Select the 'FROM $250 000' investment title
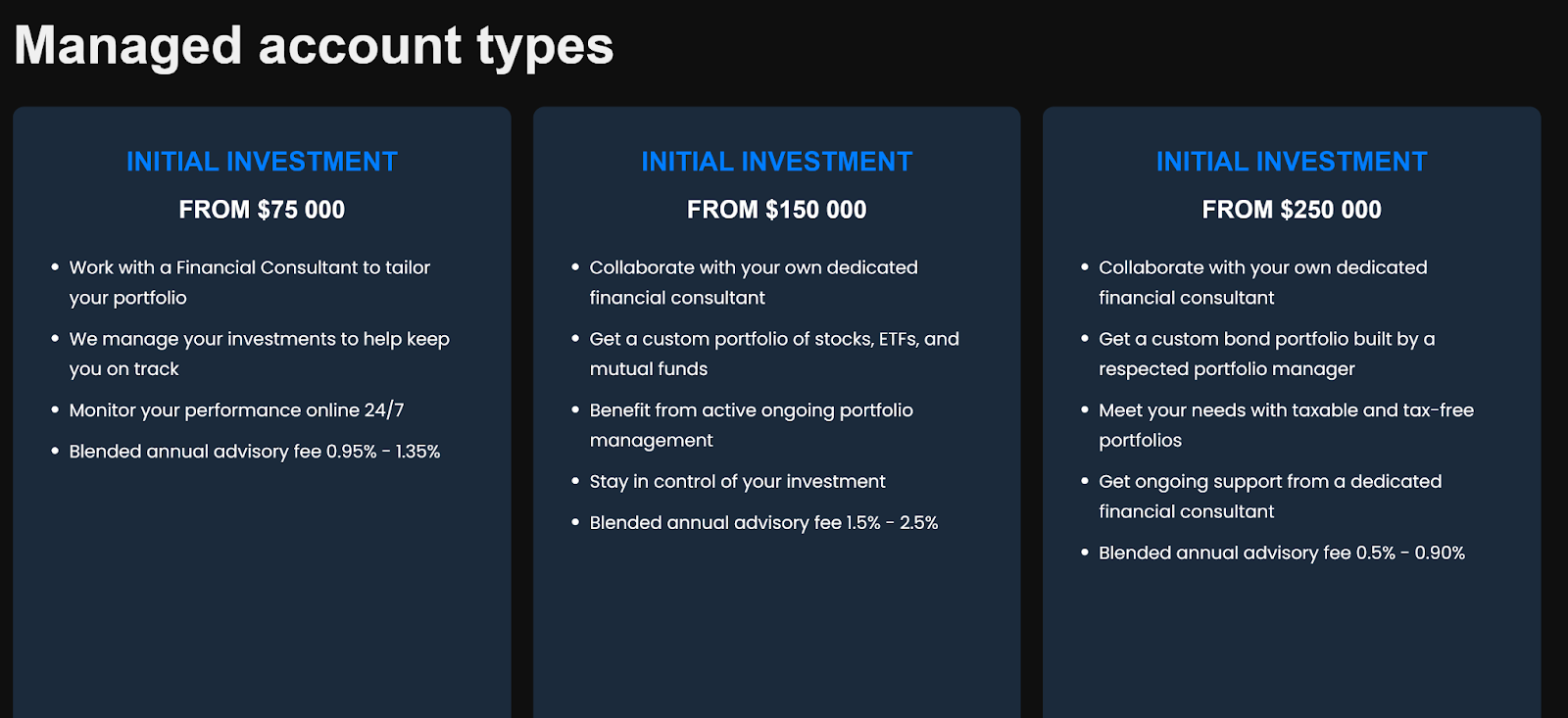1568x718 pixels. point(1292,210)
